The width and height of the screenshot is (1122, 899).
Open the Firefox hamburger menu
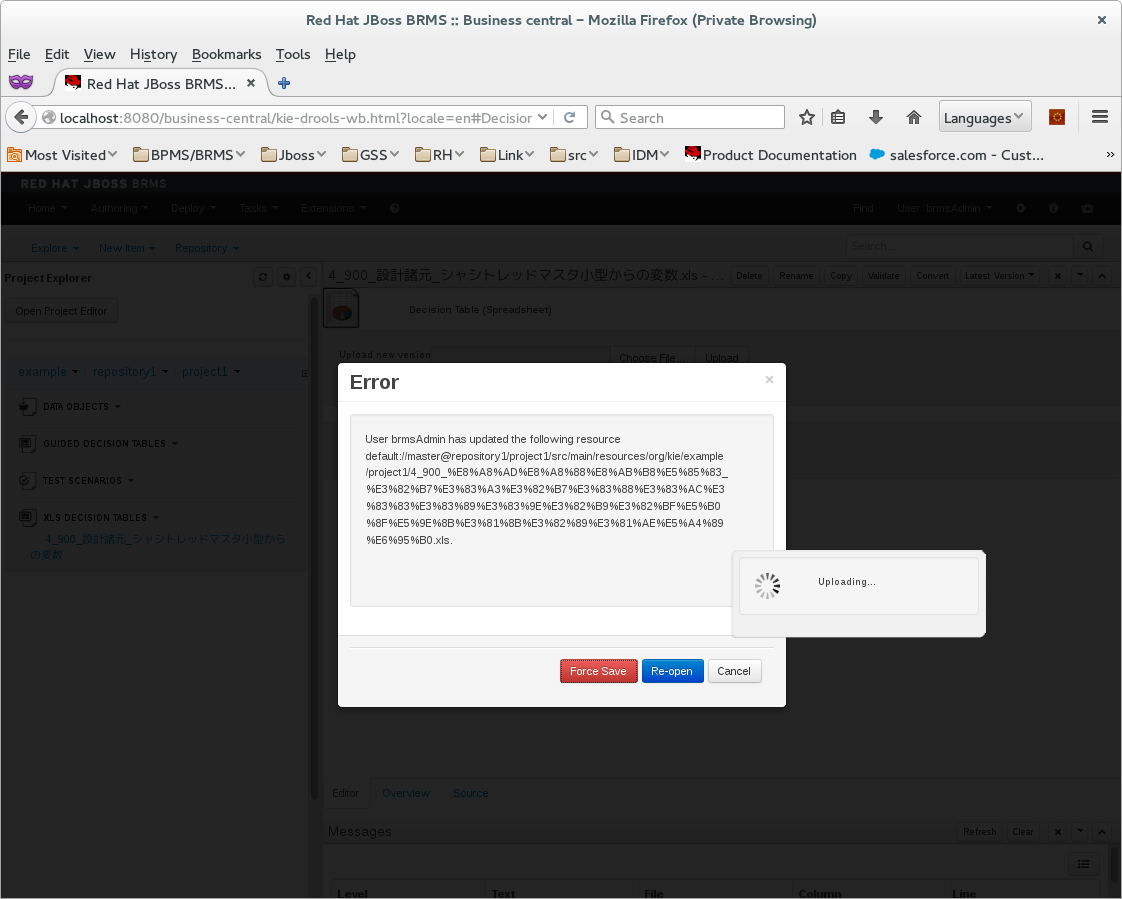(1100, 117)
